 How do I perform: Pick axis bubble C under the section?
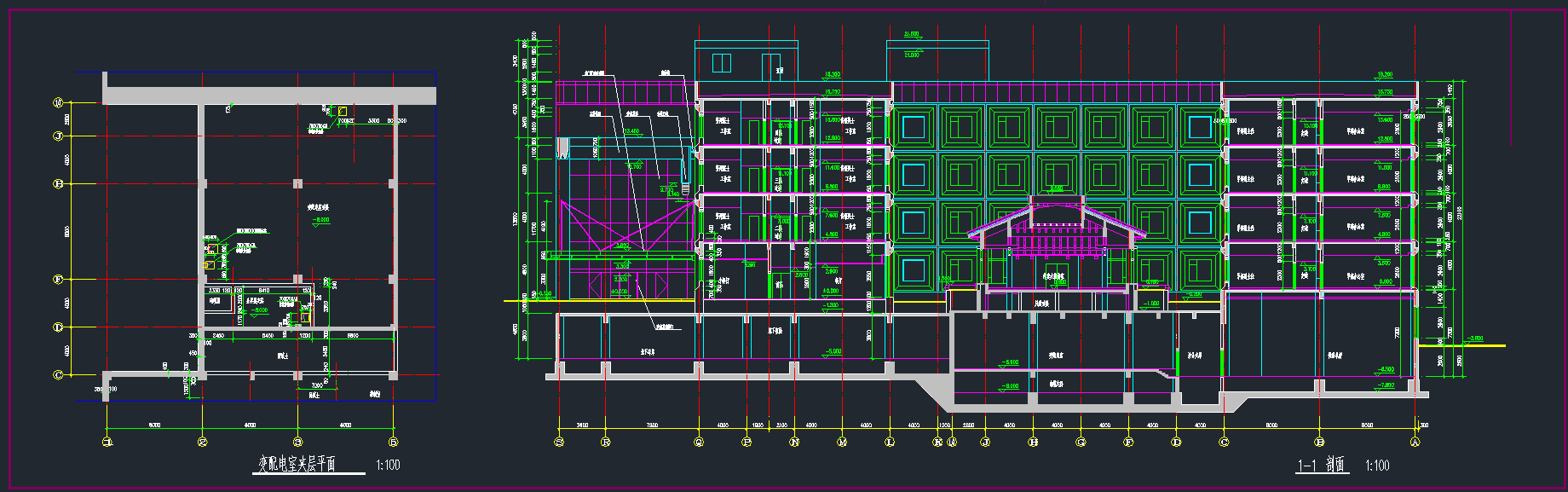(1225, 442)
